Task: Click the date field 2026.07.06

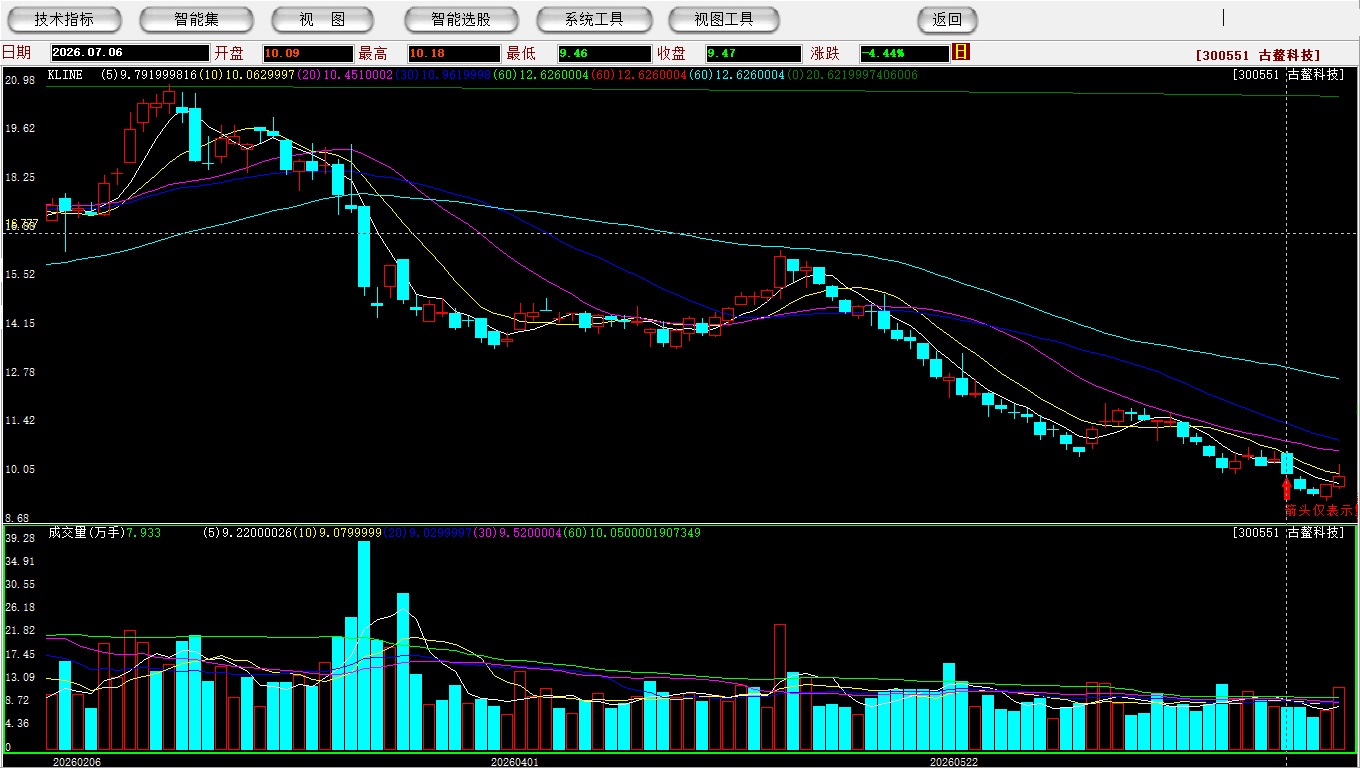Action: click(x=130, y=53)
